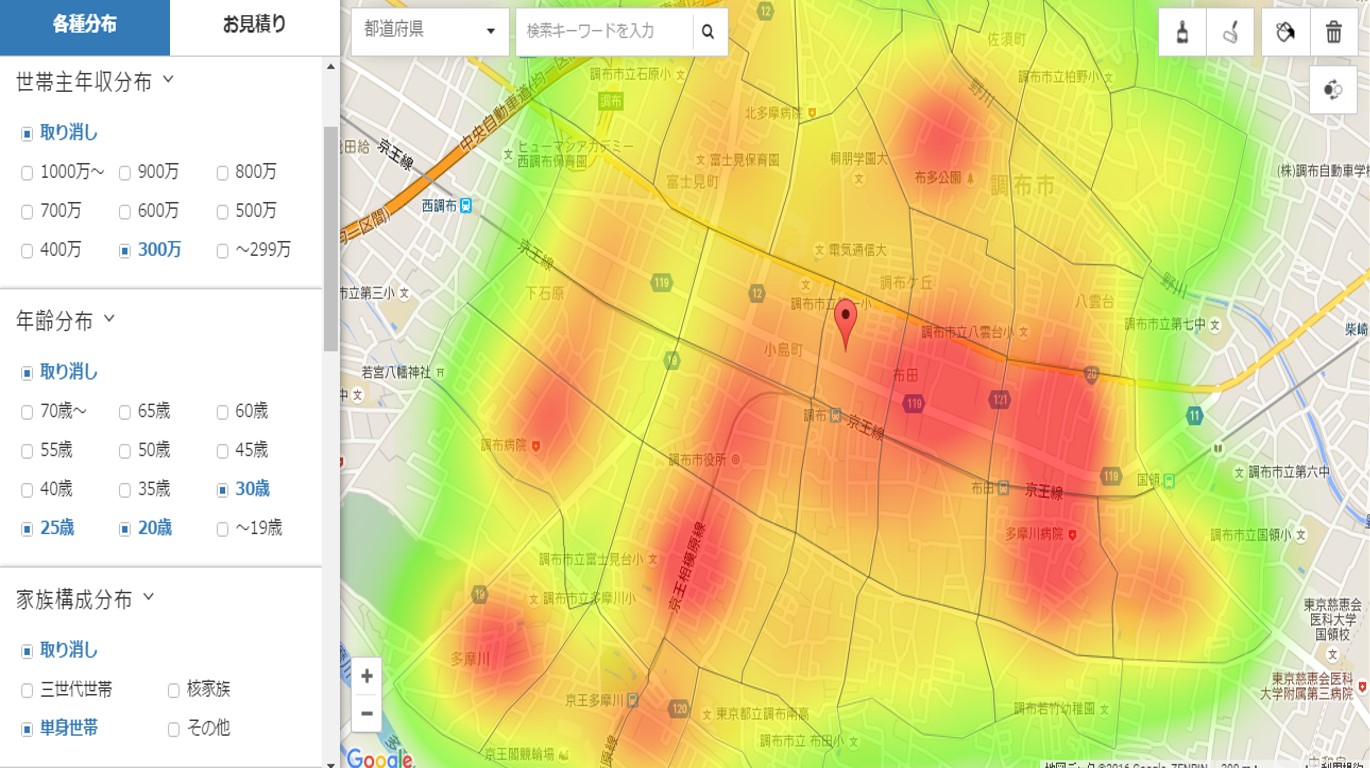The width and height of the screenshot is (1370, 768).
Task: Click the 国領 station icon
Action: pyautogui.click(x=1169, y=480)
